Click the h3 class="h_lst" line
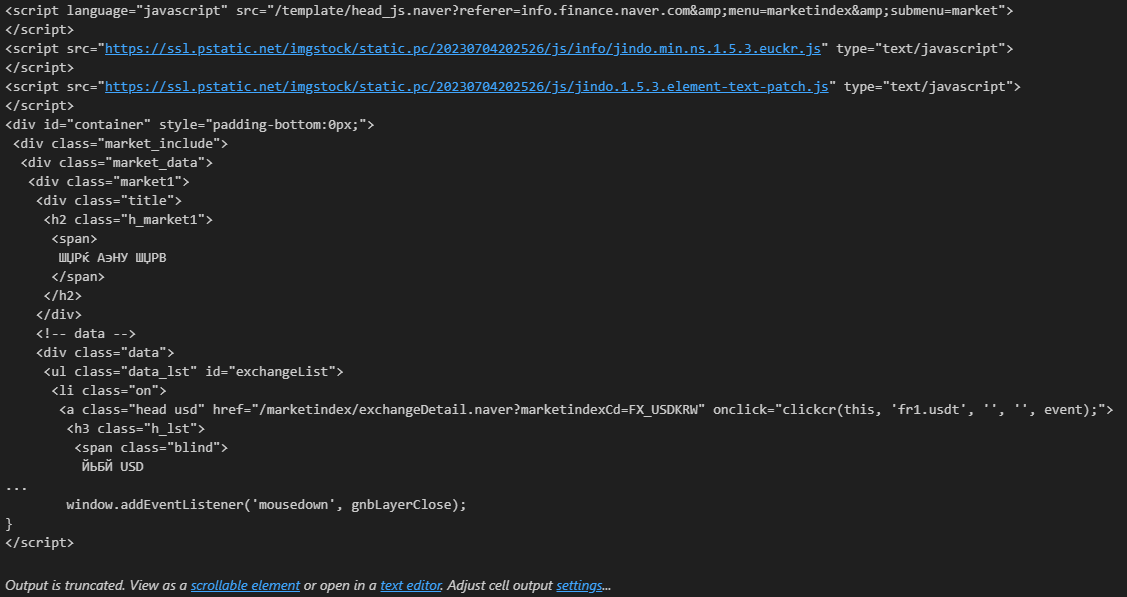Viewport: 1127px width, 597px height. point(136,428)
